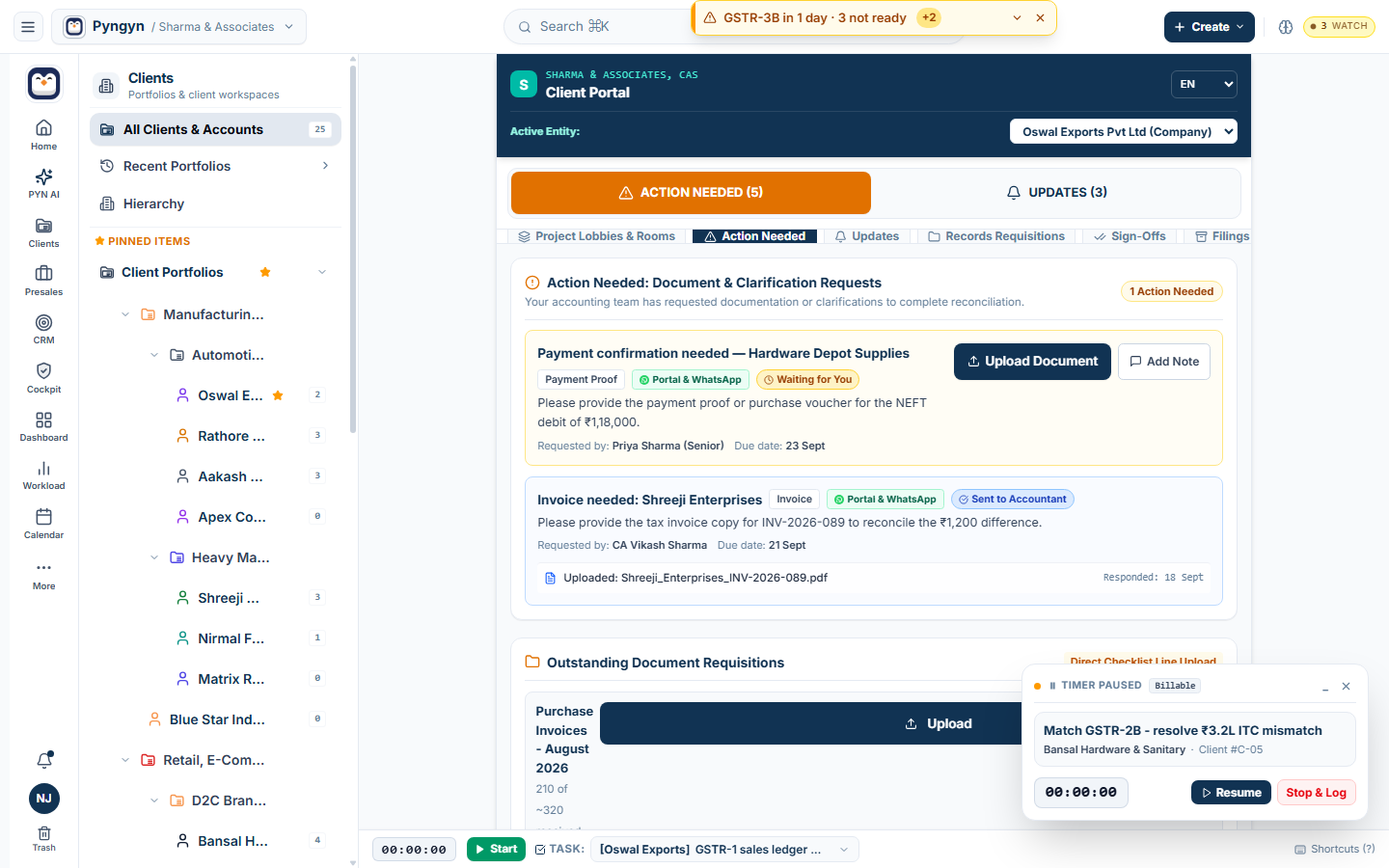Screen dimensions: 1389x868
Task: Open Records Requisitions tab
Action: [x=996, y=236]
